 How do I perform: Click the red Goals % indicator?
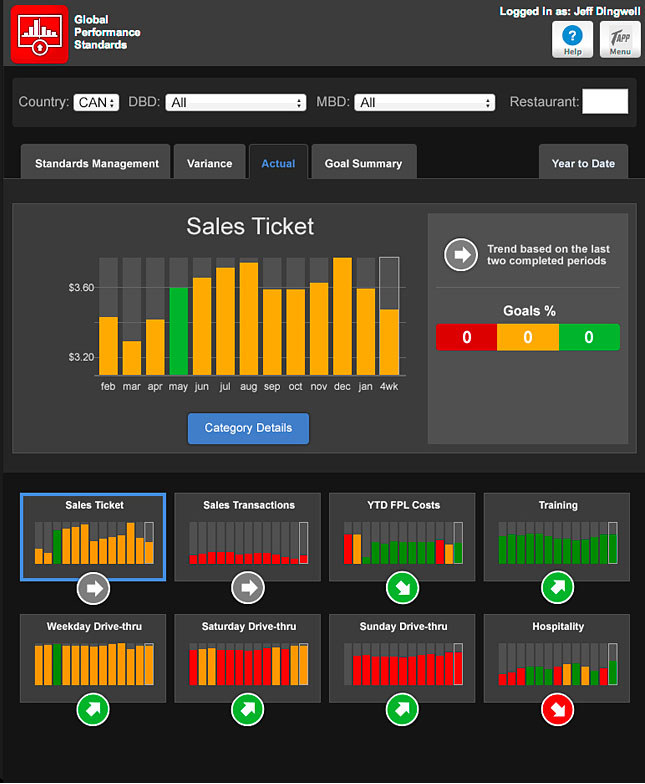[x=466, y=338]
